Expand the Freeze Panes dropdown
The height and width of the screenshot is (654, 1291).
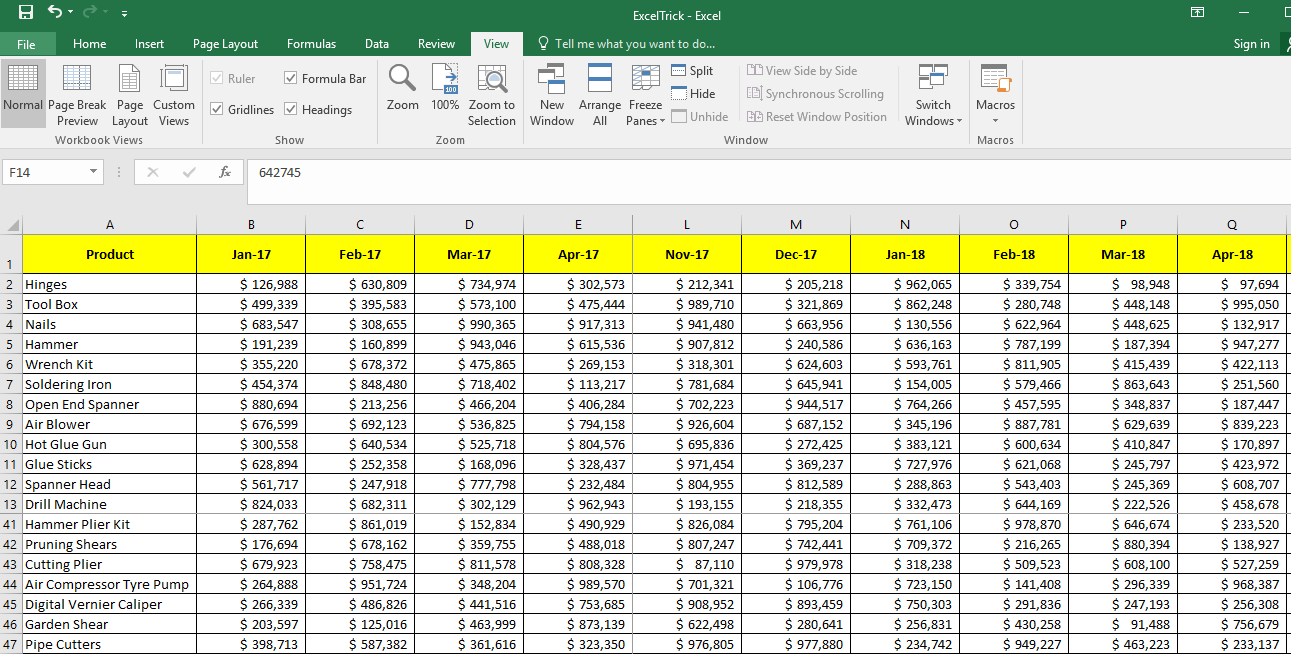[x=645, y=113]
